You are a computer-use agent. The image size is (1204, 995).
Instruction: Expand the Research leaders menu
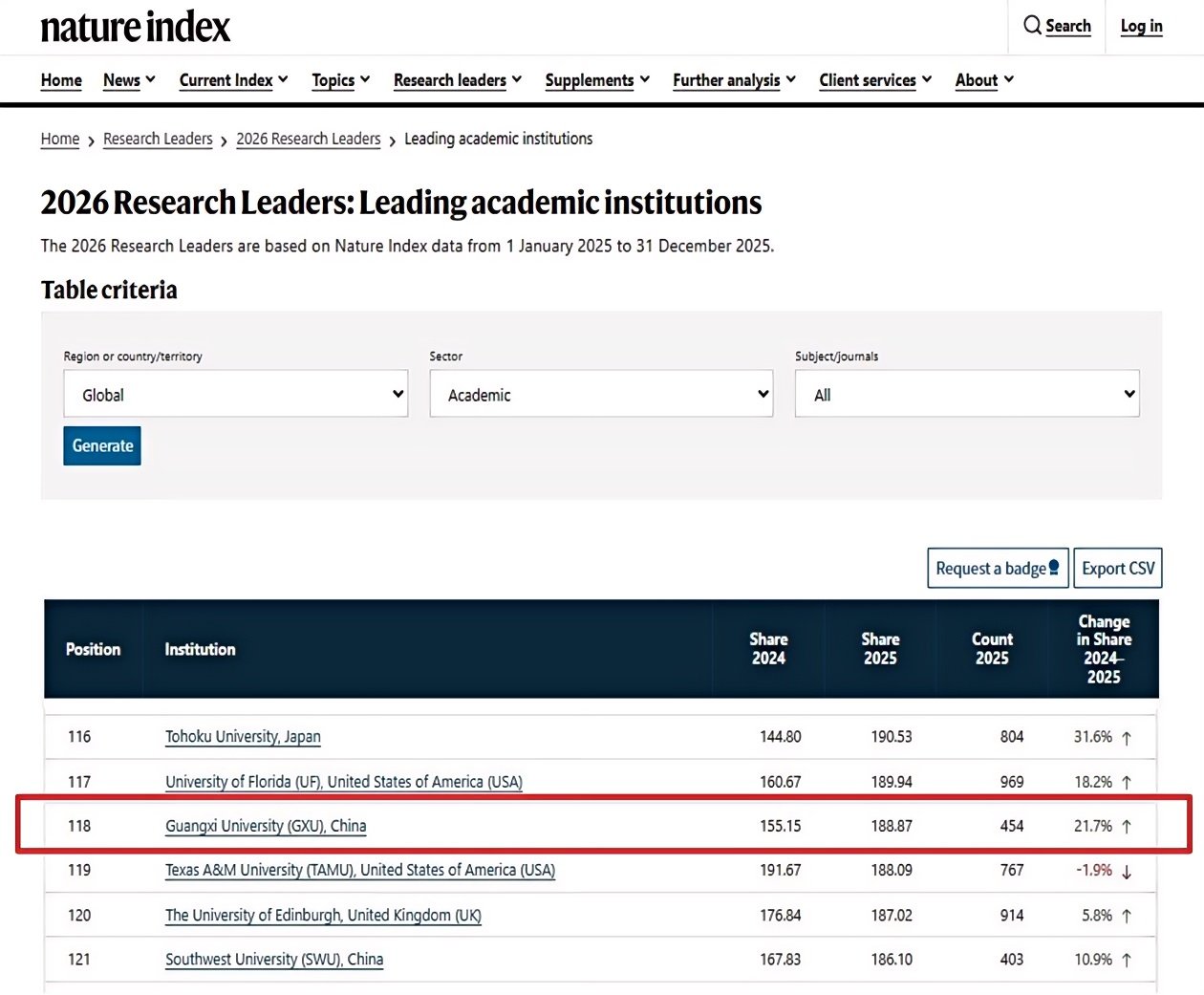[458, 80]
